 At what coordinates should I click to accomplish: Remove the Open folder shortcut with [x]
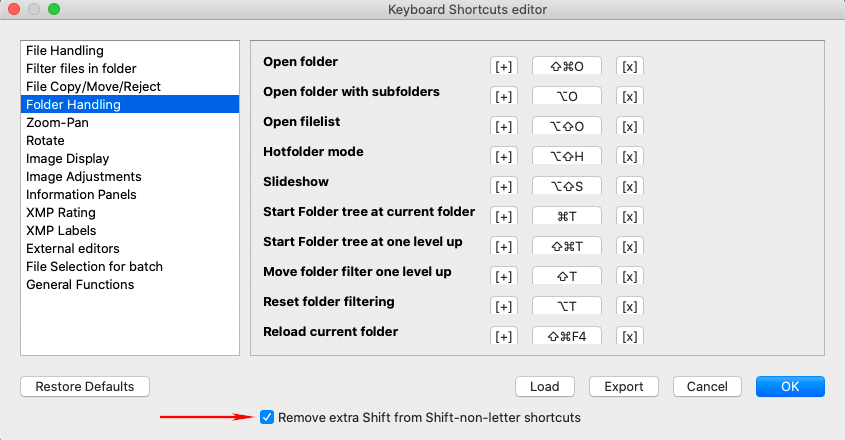[630, 67]
